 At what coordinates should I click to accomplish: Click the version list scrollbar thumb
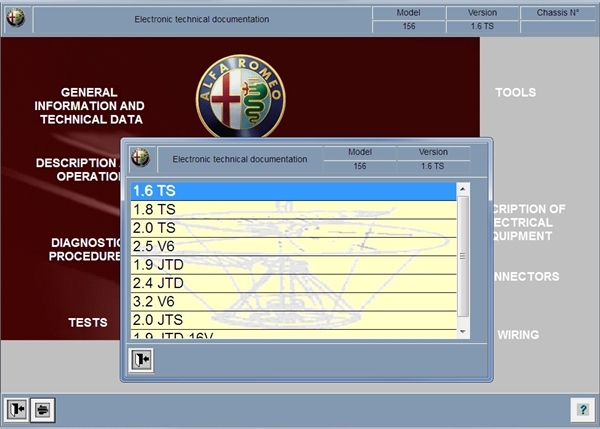pyautogui.click(x=463, y=256)
